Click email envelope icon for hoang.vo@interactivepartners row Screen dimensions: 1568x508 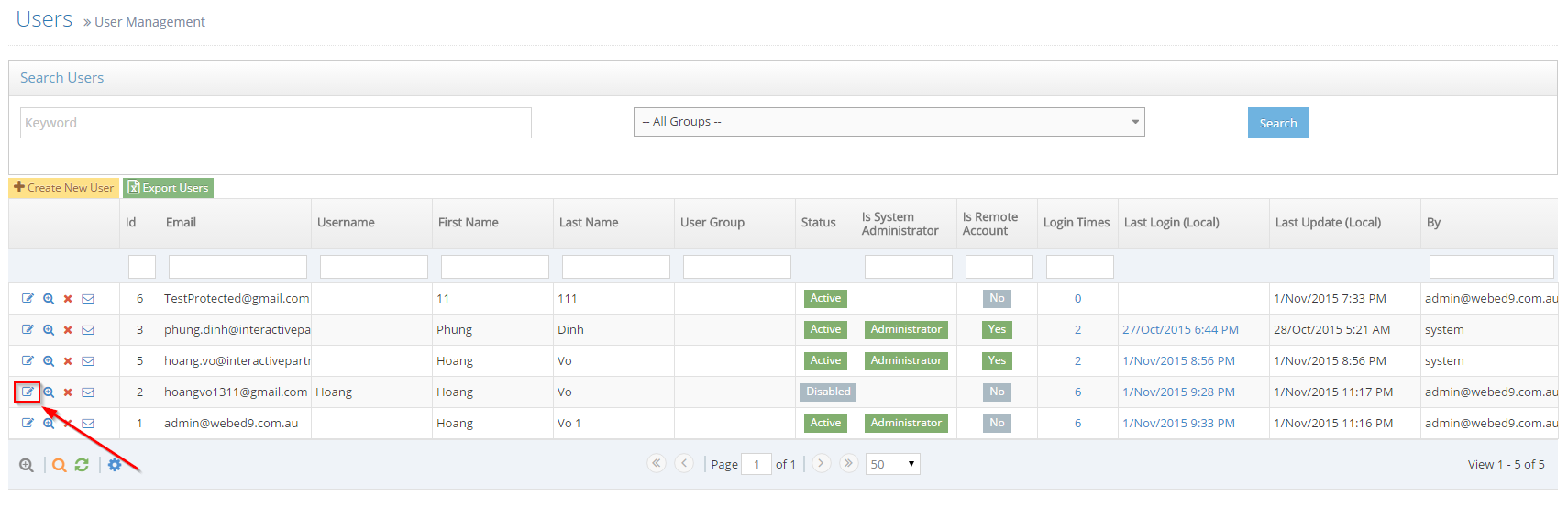tap(88, 361)
